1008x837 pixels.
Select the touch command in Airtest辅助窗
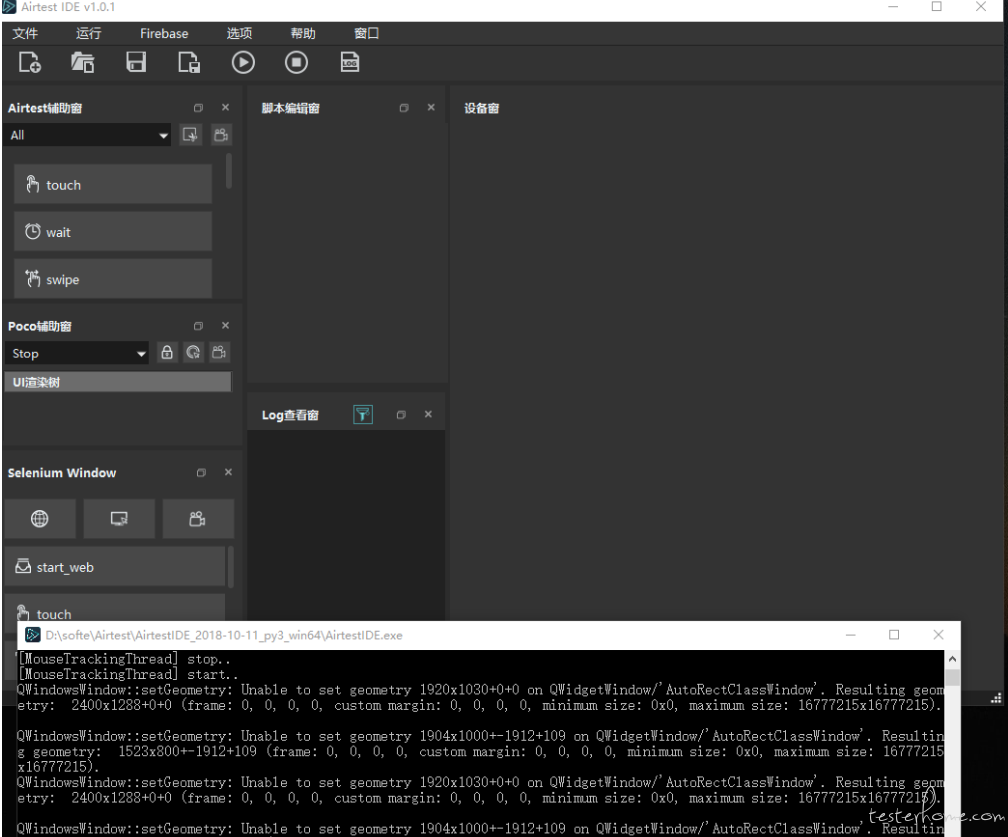[x=113, y=184]
